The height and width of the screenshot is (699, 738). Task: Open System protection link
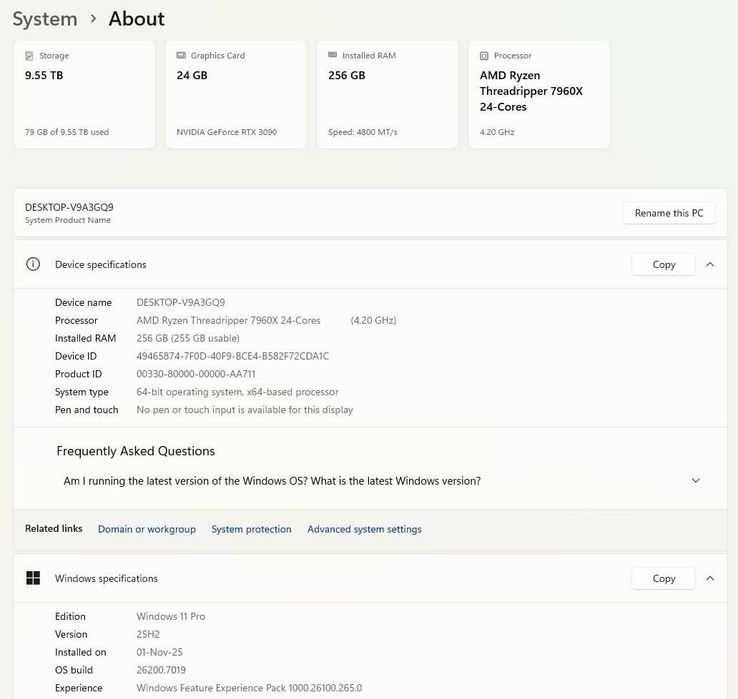coord(251,529)
